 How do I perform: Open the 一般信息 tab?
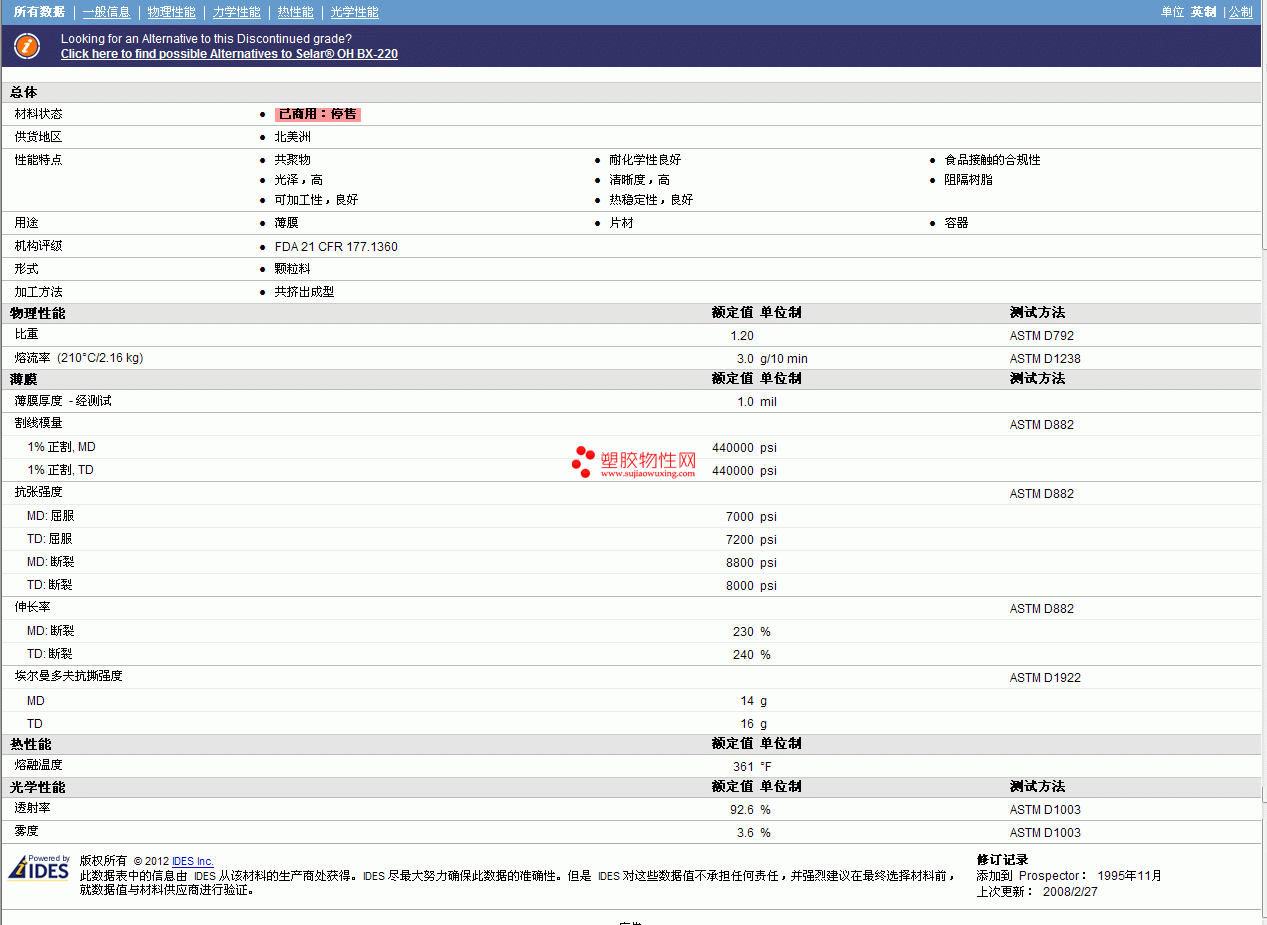tap(107, 12)
